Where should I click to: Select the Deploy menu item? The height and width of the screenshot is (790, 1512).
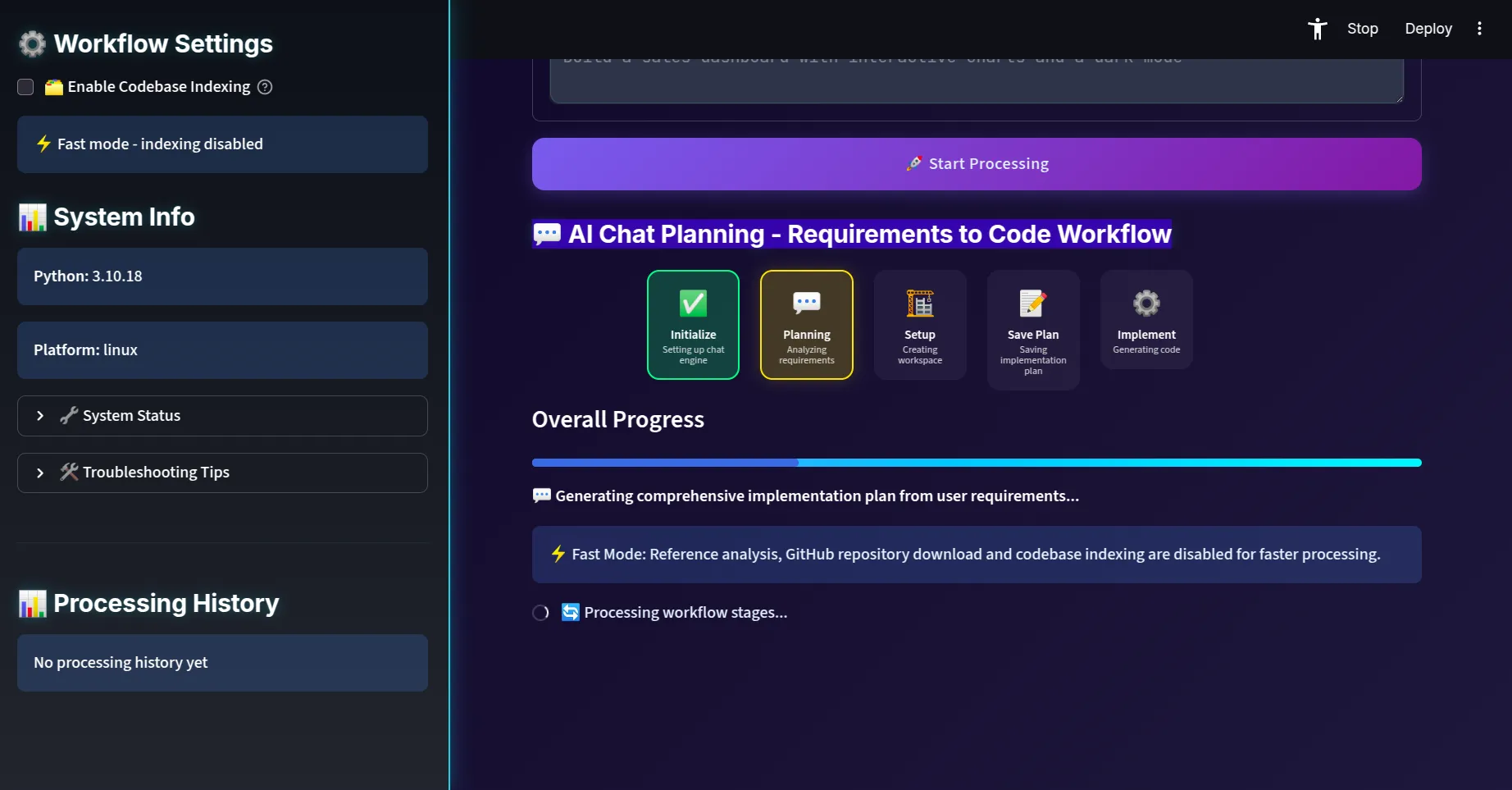(1428, 28)
